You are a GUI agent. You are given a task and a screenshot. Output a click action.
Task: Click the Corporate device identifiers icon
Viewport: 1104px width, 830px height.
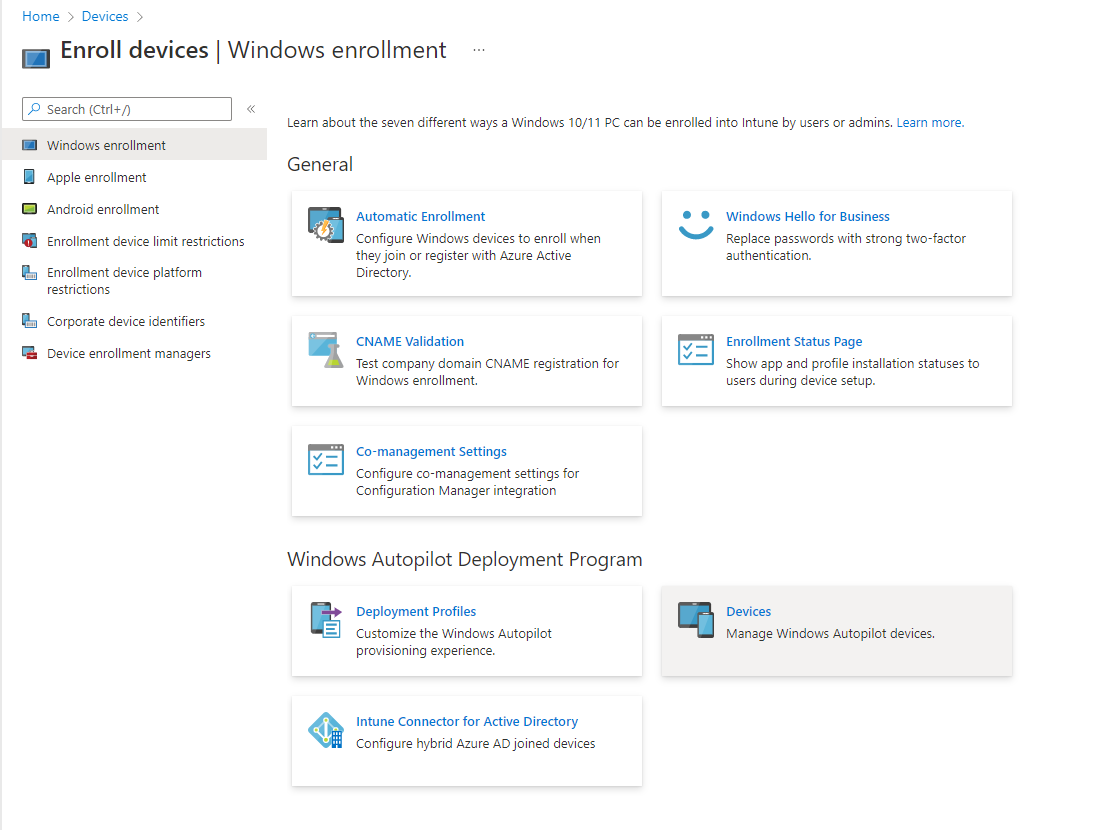tap(30, 321)
